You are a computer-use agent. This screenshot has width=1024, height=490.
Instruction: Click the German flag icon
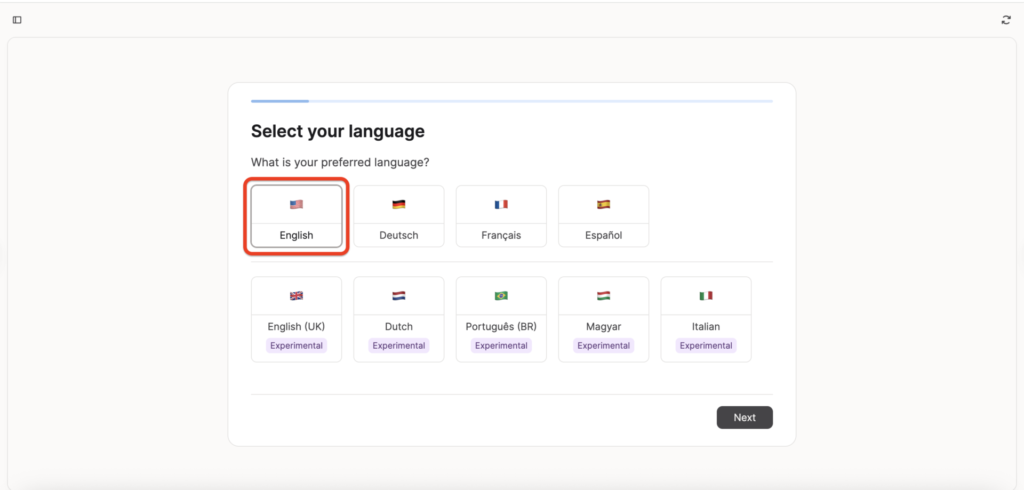tap(399, 204)
